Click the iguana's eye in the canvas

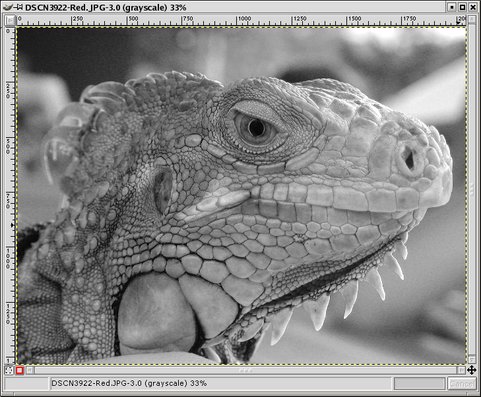pos(256,128)
